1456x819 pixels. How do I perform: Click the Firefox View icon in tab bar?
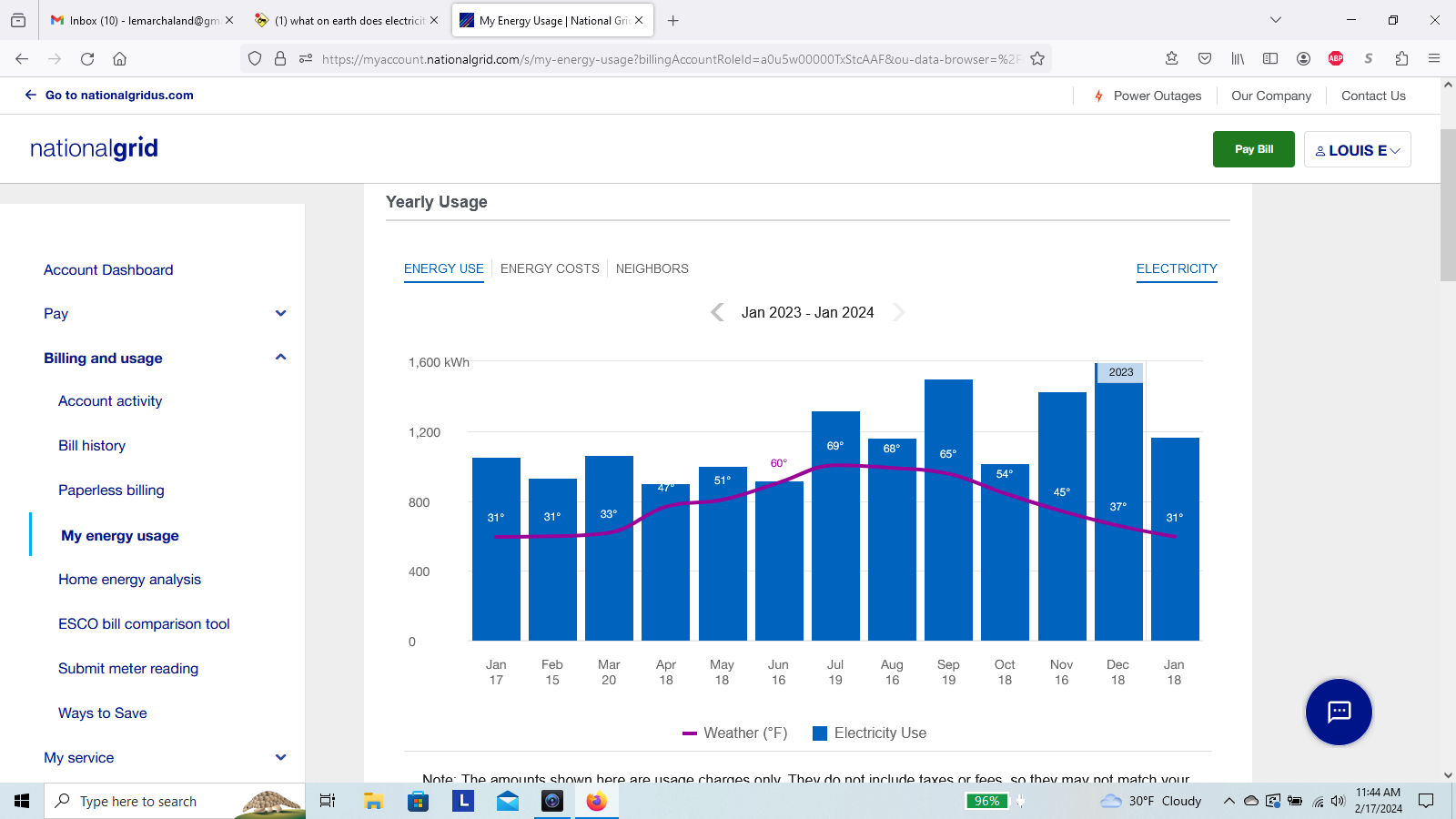tap(18, 20)
